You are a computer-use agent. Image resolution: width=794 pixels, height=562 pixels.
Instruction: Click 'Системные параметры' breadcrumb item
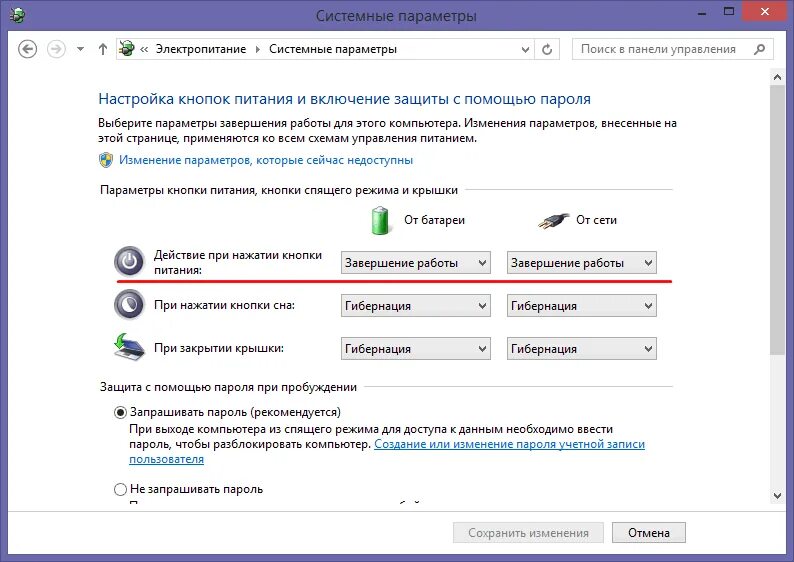coord(333,49)
